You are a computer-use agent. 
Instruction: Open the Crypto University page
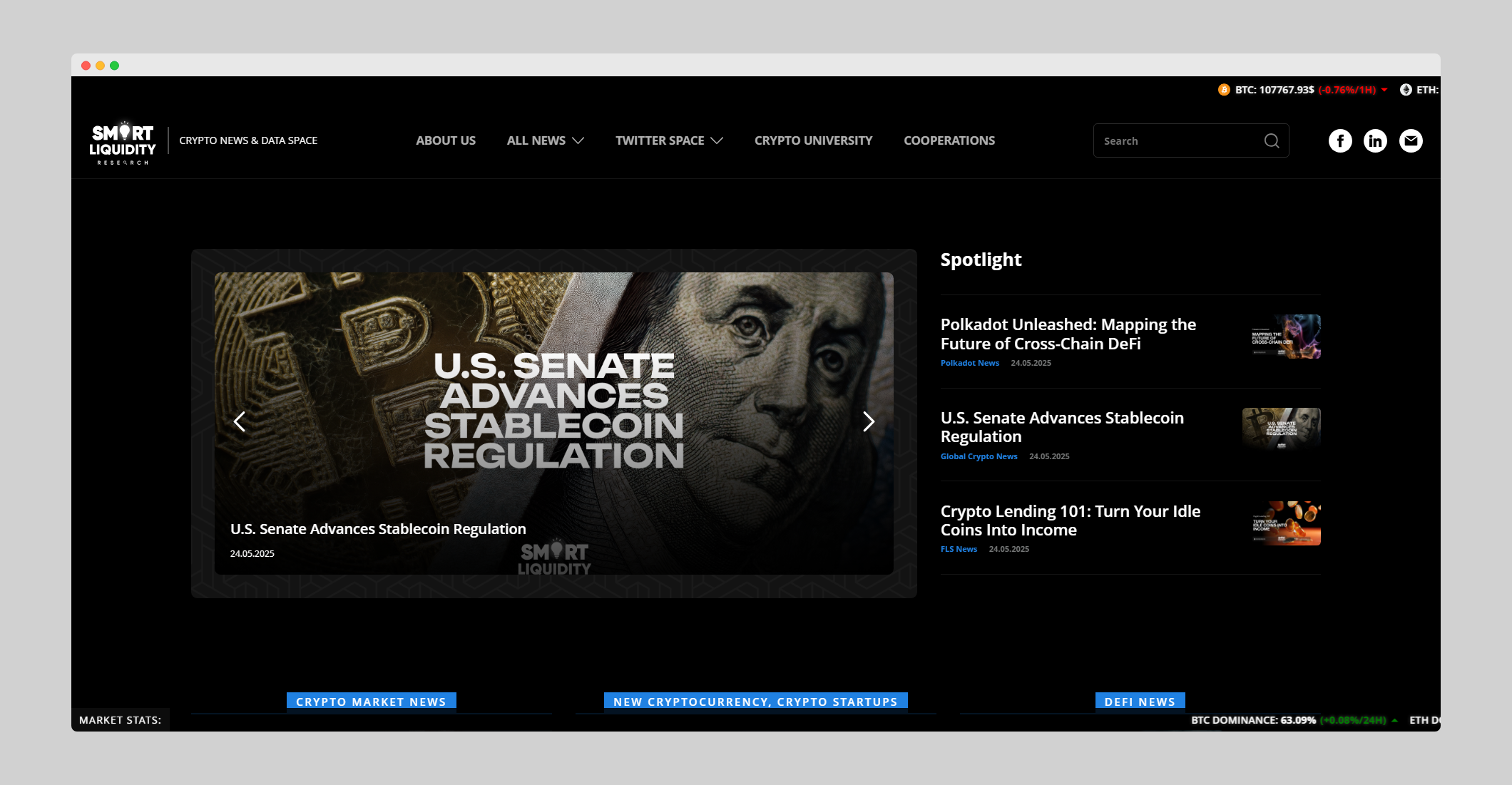(813, 140)
